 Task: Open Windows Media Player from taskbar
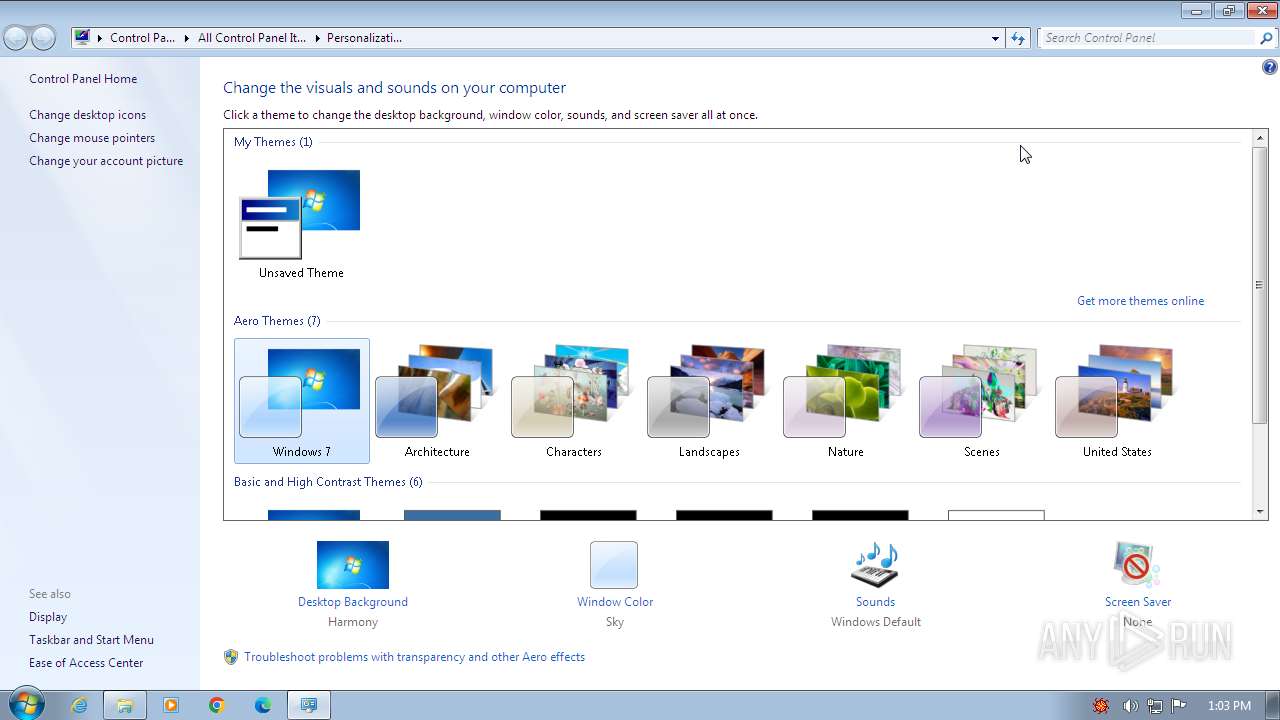pyautogui.click(x=171, y=705)
